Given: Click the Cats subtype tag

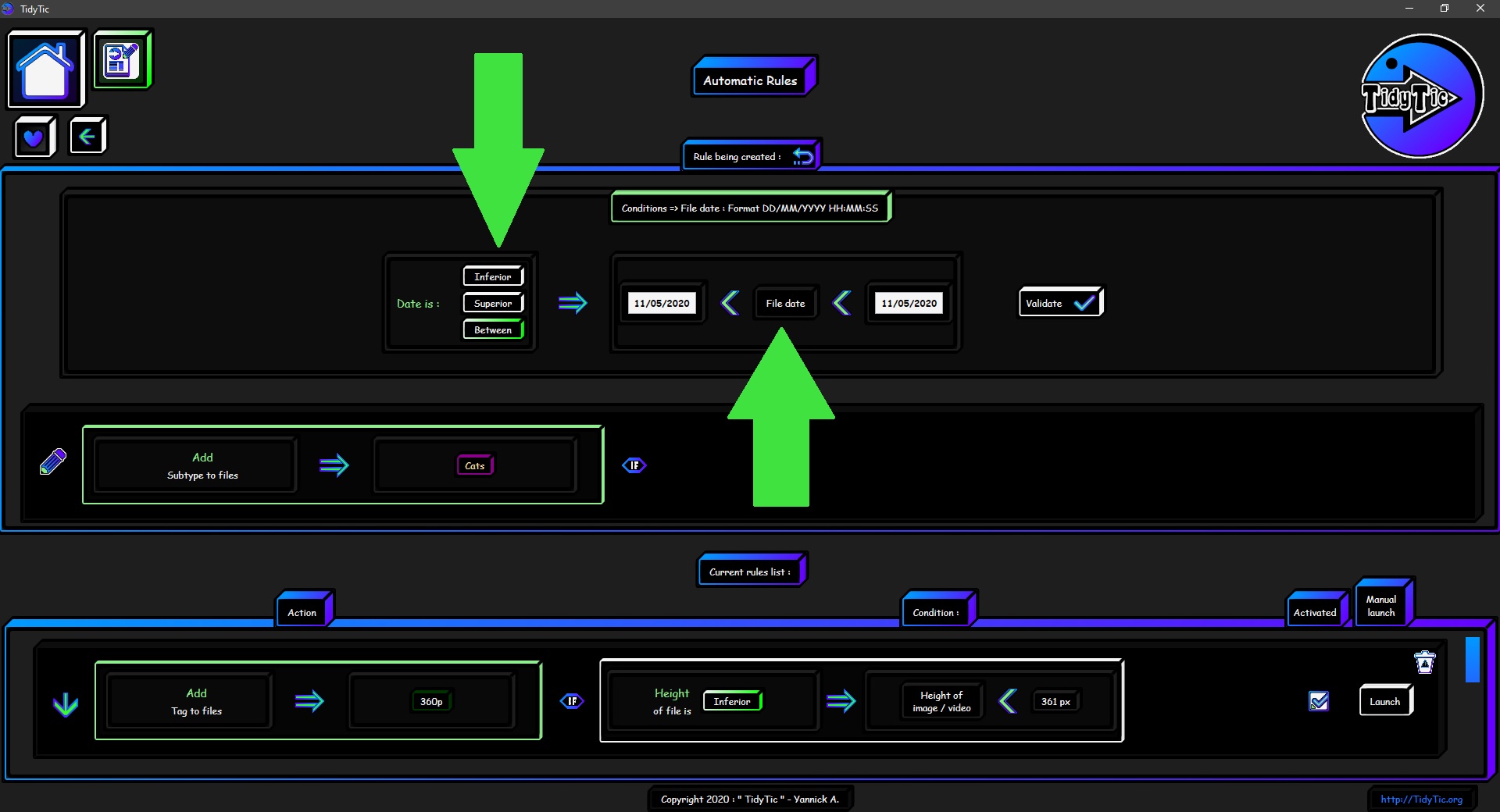Looking at the screenshot, I should (474, 465).
